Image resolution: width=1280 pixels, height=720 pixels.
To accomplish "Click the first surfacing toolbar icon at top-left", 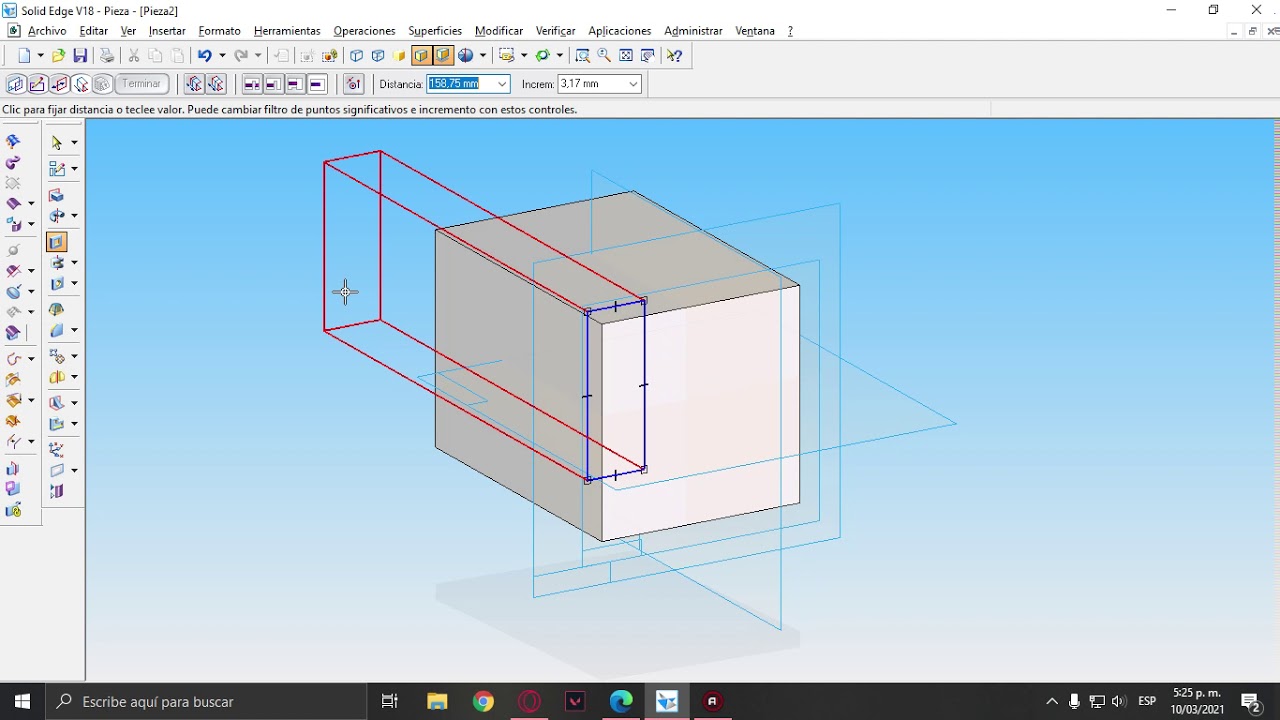I will pos(13,142).
